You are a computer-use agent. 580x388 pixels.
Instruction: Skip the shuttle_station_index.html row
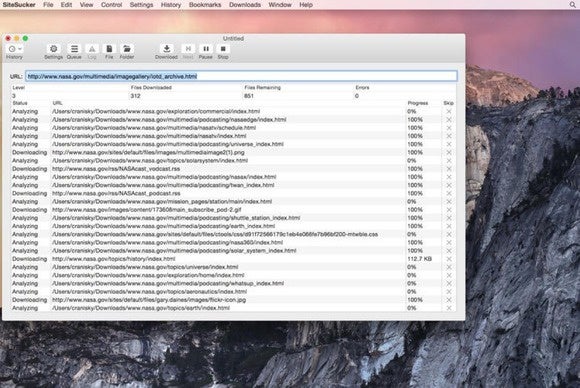pyautogui.click(x=449, y=218)
